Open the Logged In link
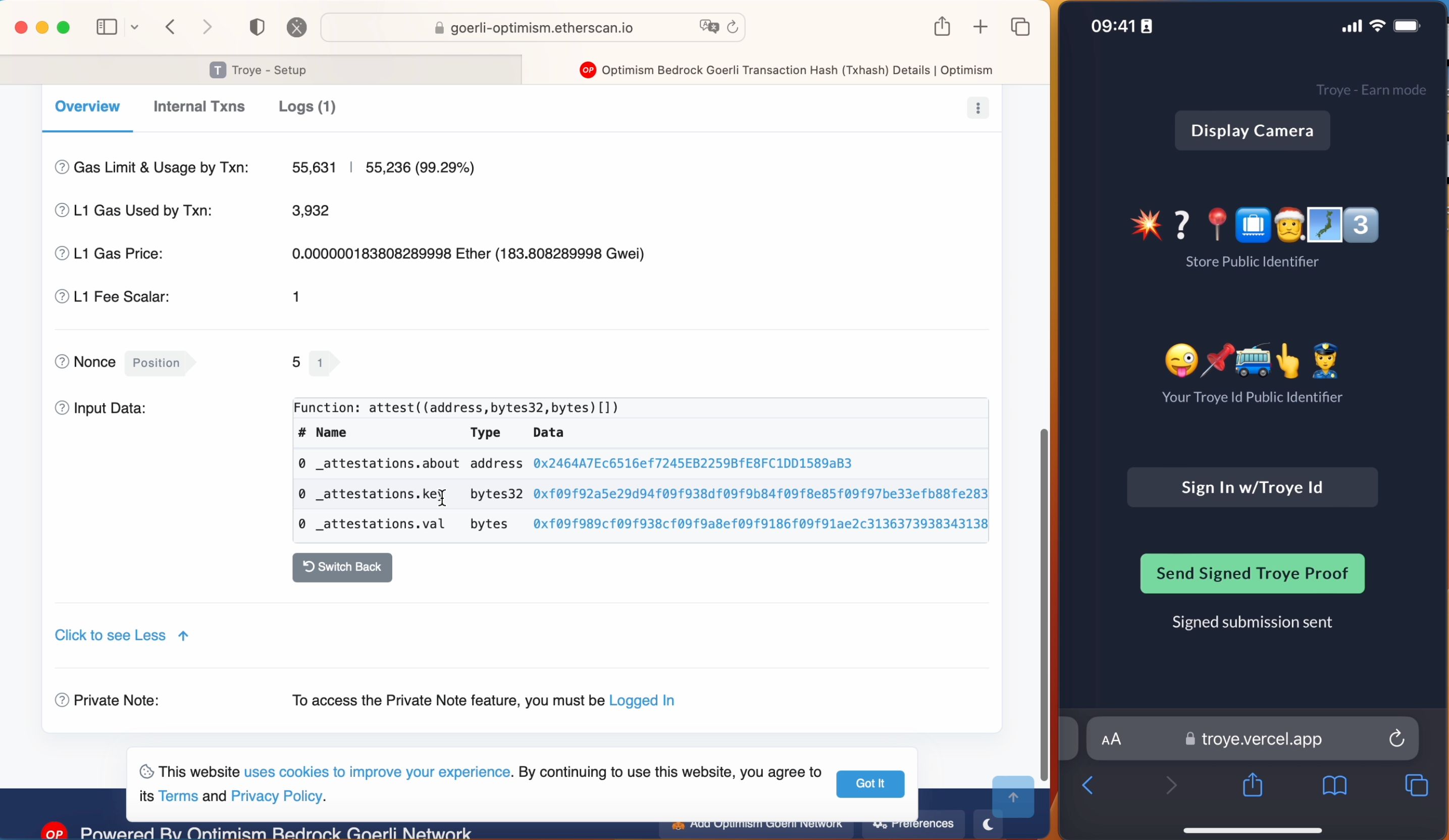The height and width of the screenshot is (840, 1449). [x=641, y=700]
